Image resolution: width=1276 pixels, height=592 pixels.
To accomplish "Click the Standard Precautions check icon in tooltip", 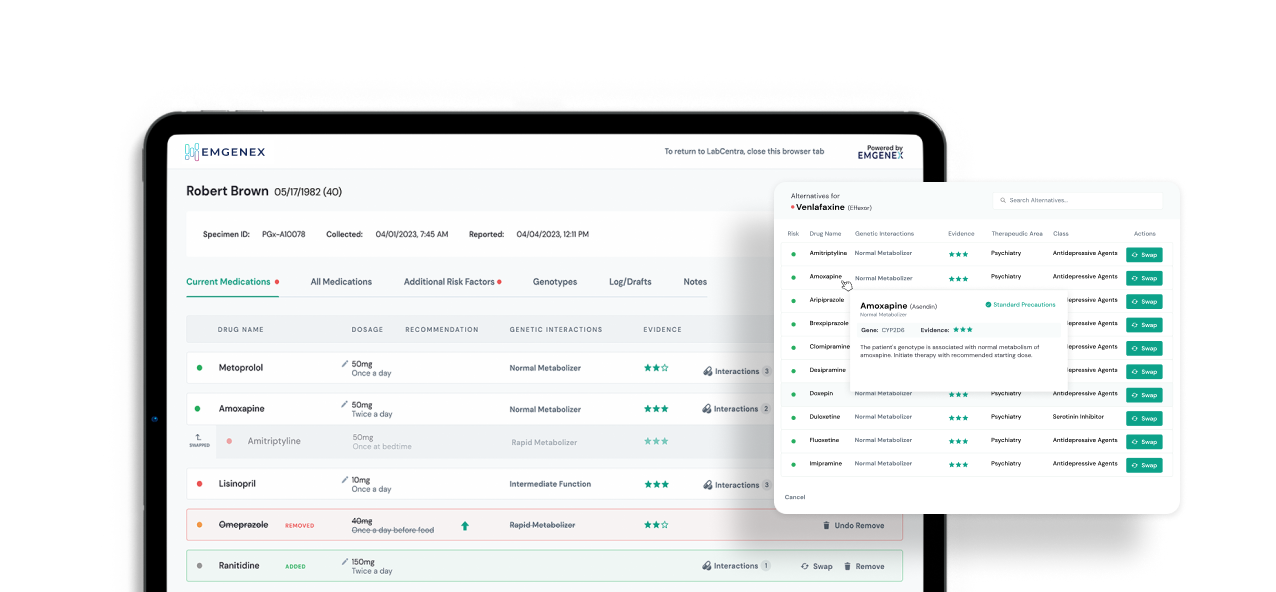I will 988,304.
